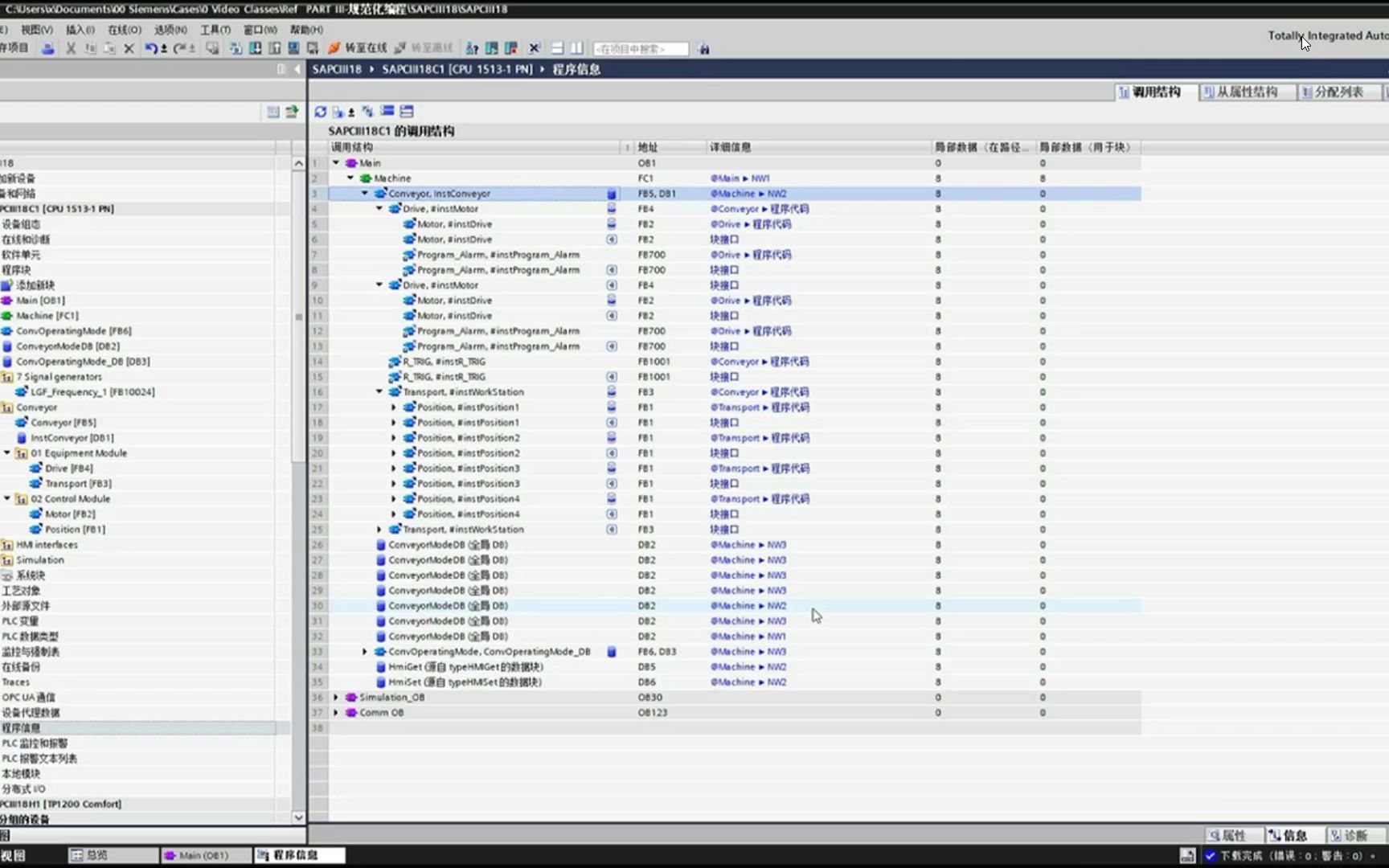Viewport: 1389px width, 868px height.
Task: Collapse the first Drive, #instMotor node
Action: pos(379,208)
